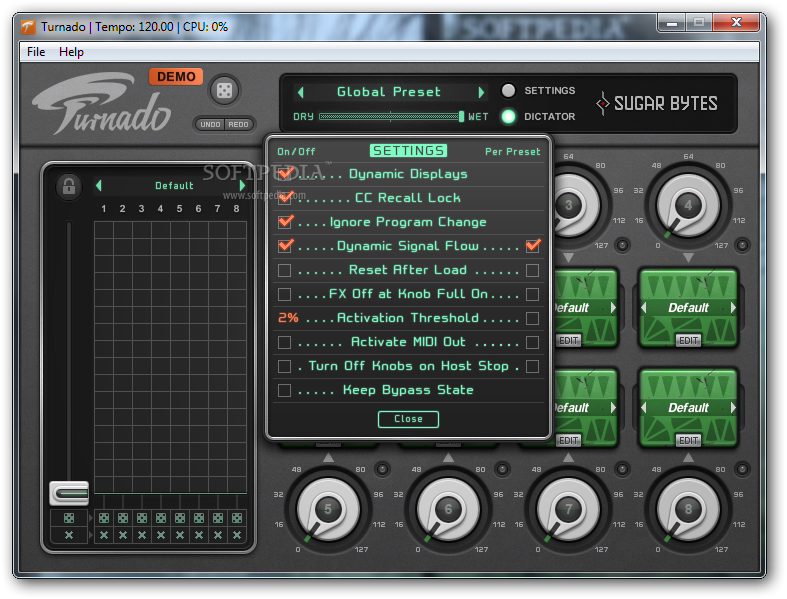Viewport: 787px width, 599px height.
Task: Click knob 6 dial
Action: pos(448,509)
